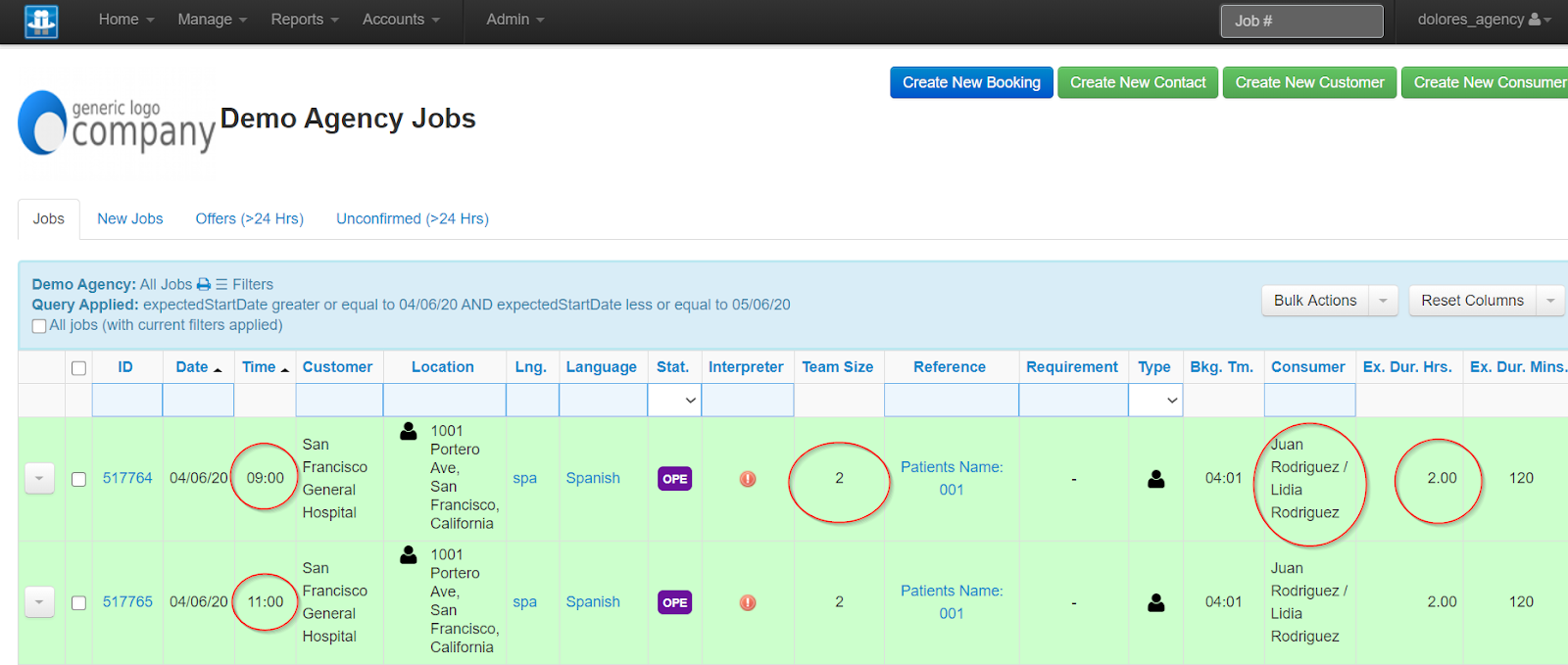The width and height of the screenshot is (1568, 665).
Task: Check the select-all checkbox in table header
Action: [78, 368]
